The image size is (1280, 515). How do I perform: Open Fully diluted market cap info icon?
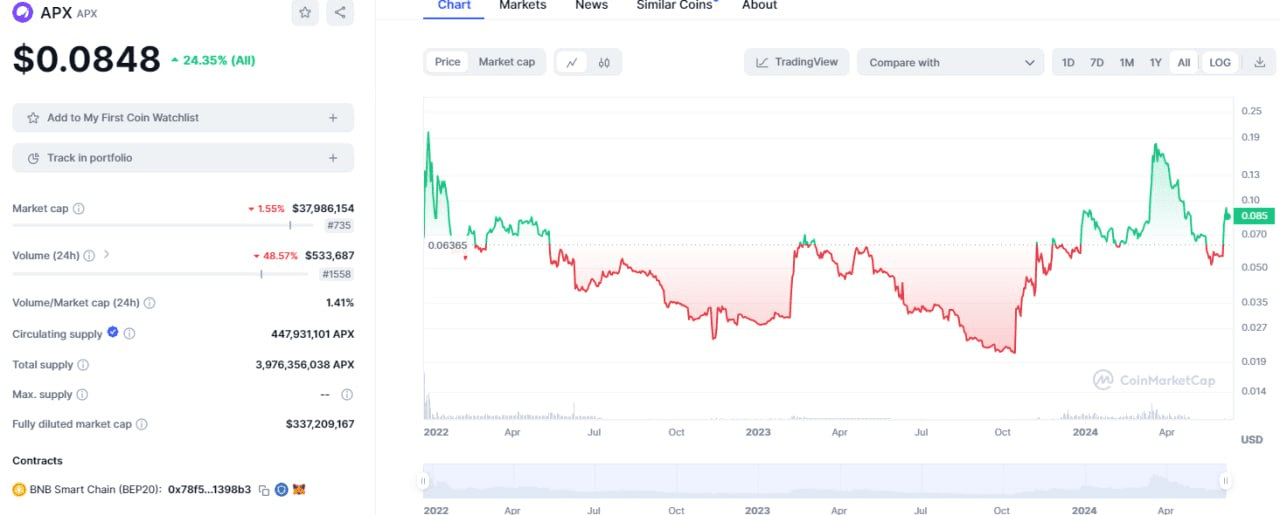(x=142, y=424)
